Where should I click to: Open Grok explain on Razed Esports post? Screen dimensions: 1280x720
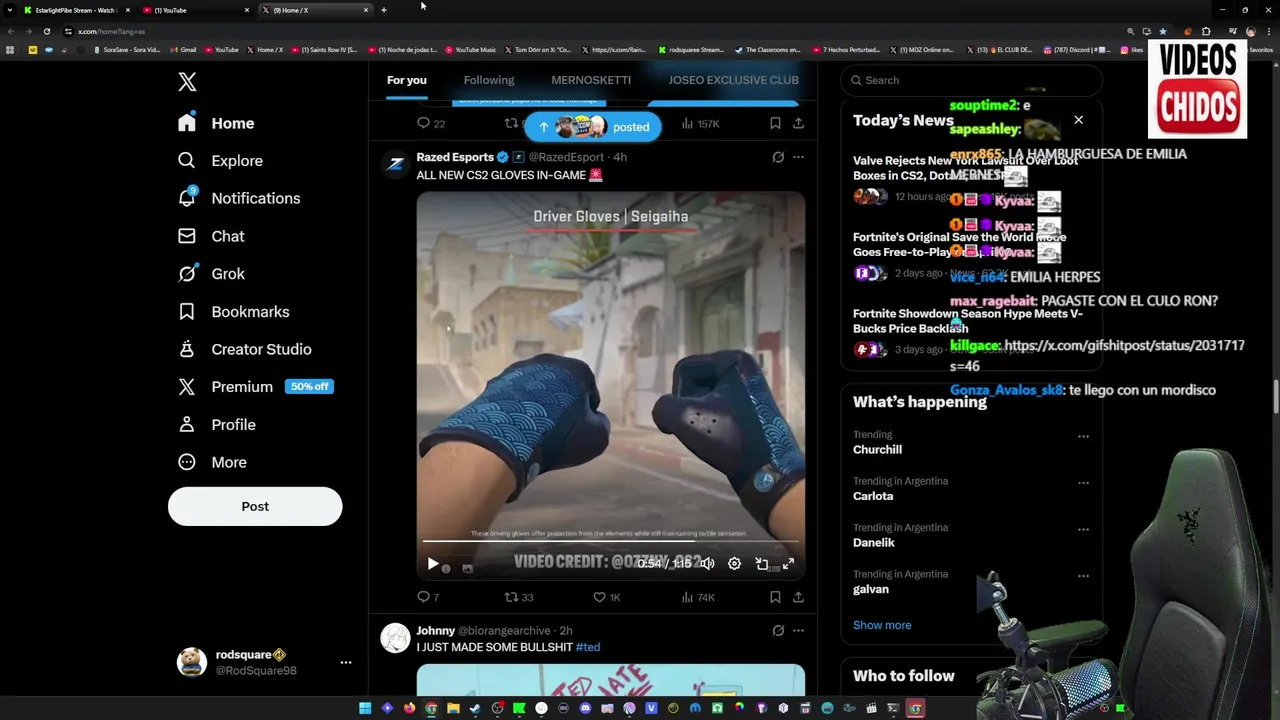tap(778, 157)
